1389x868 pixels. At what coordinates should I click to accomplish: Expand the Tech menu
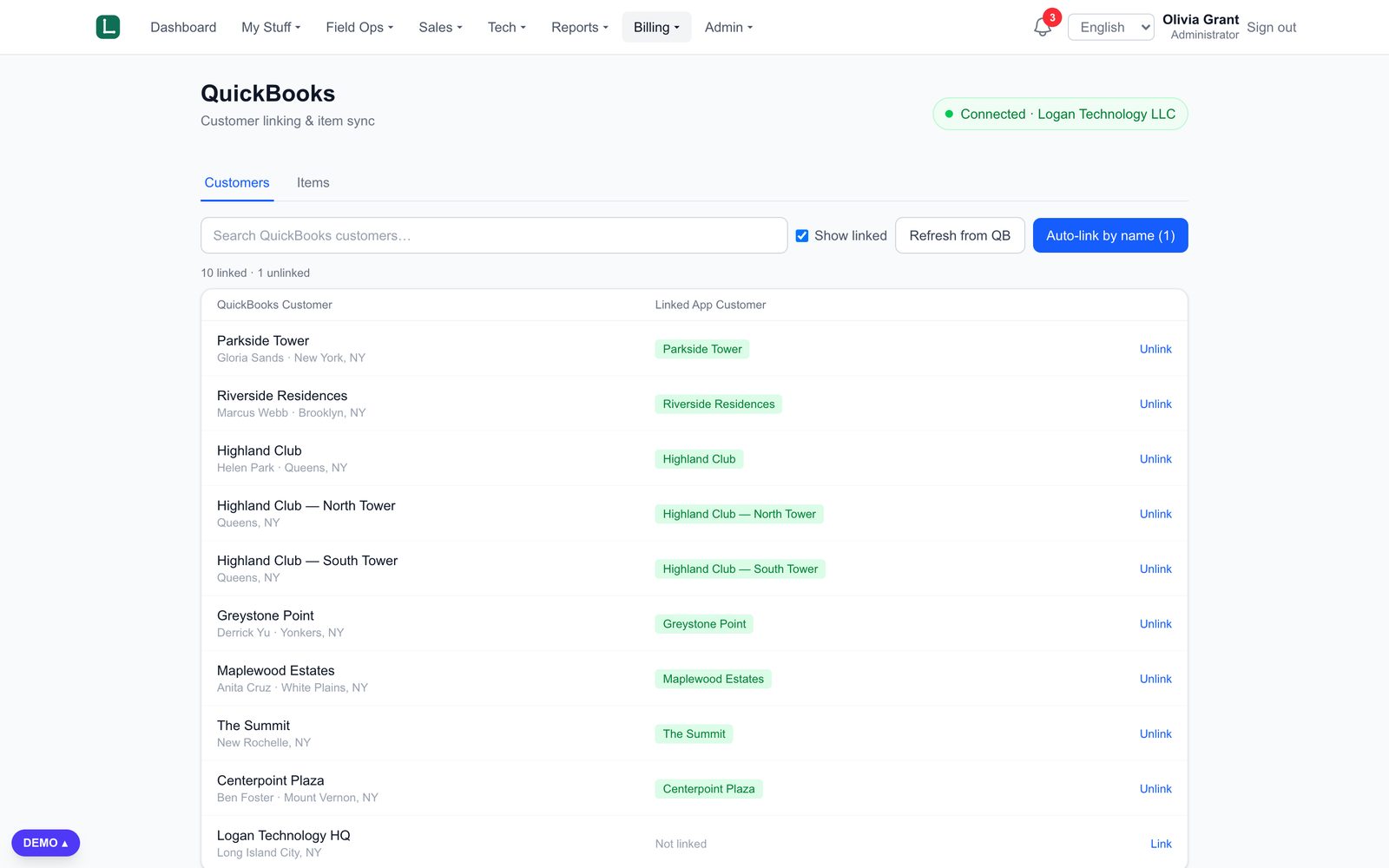click(x=506, y=27)
